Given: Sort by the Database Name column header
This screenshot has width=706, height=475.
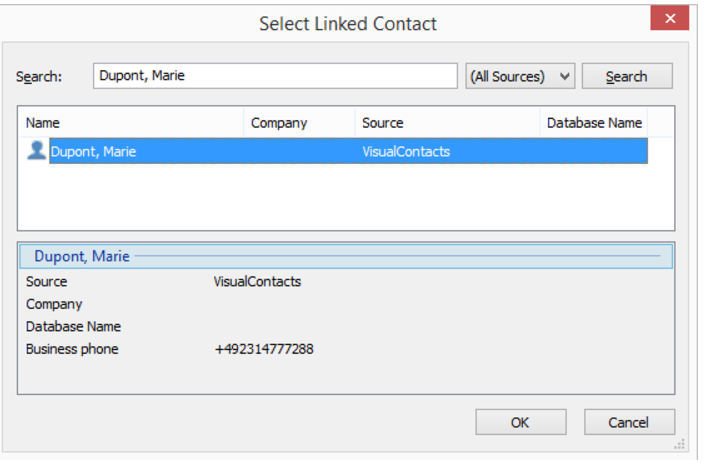Looking at the screenshot, I should (594, 123).
